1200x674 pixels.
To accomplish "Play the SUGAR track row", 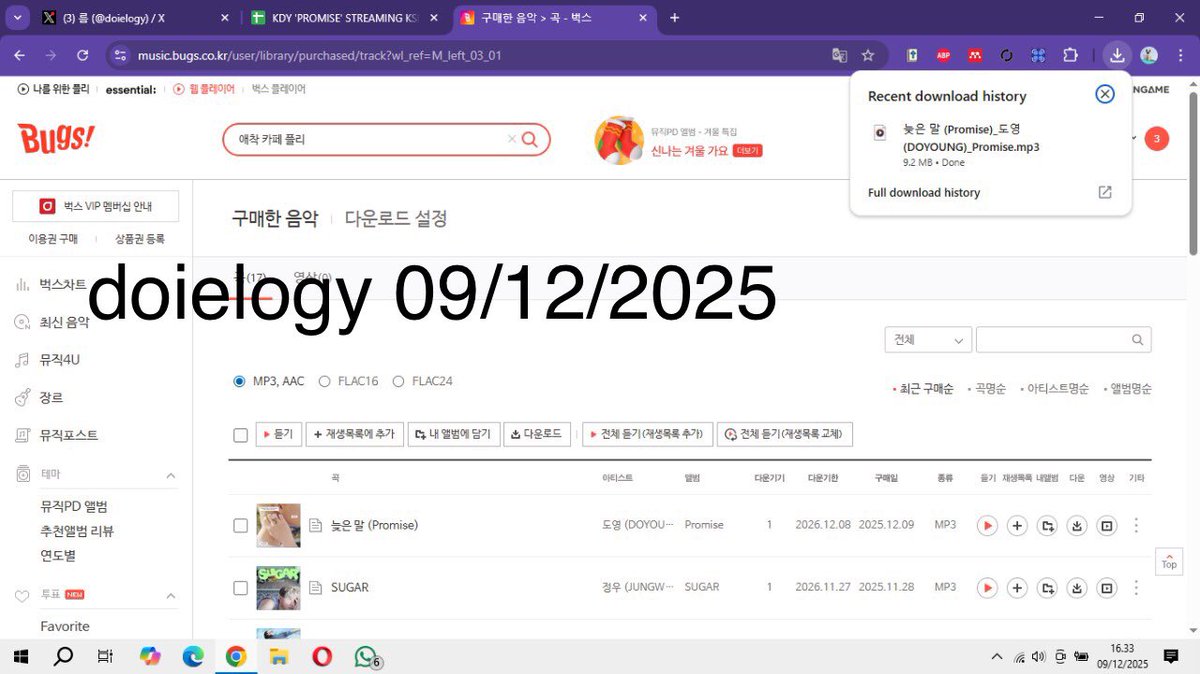I will point(987,587).
